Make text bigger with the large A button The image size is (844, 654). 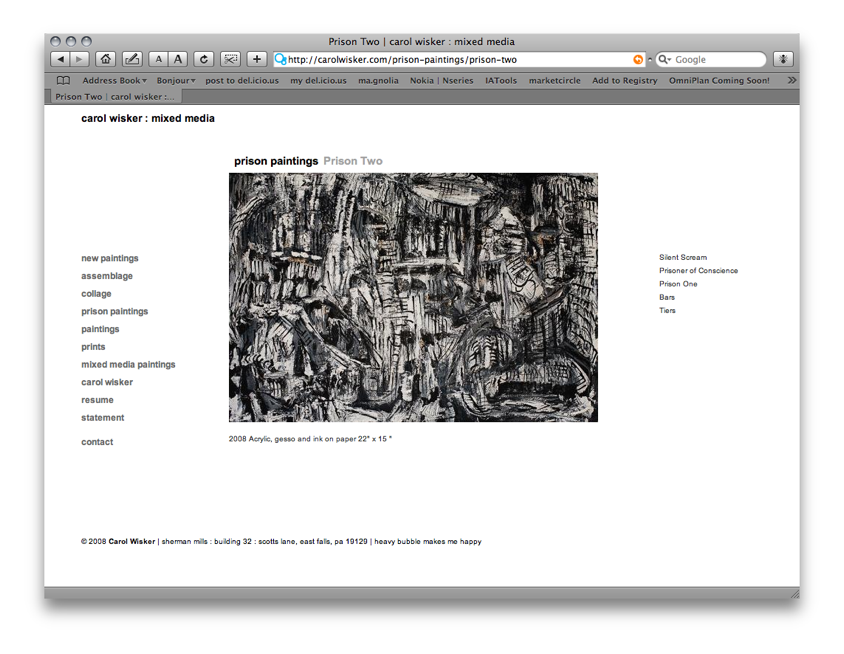[178, 59]
